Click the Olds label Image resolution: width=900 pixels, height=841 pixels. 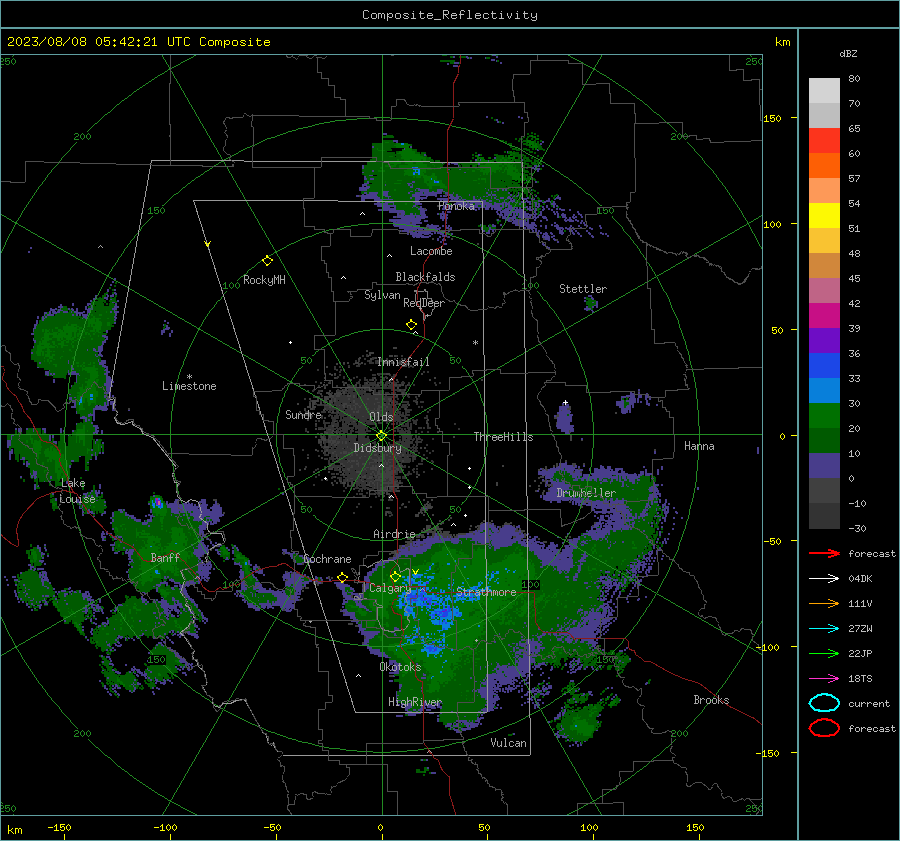point(381,417)
